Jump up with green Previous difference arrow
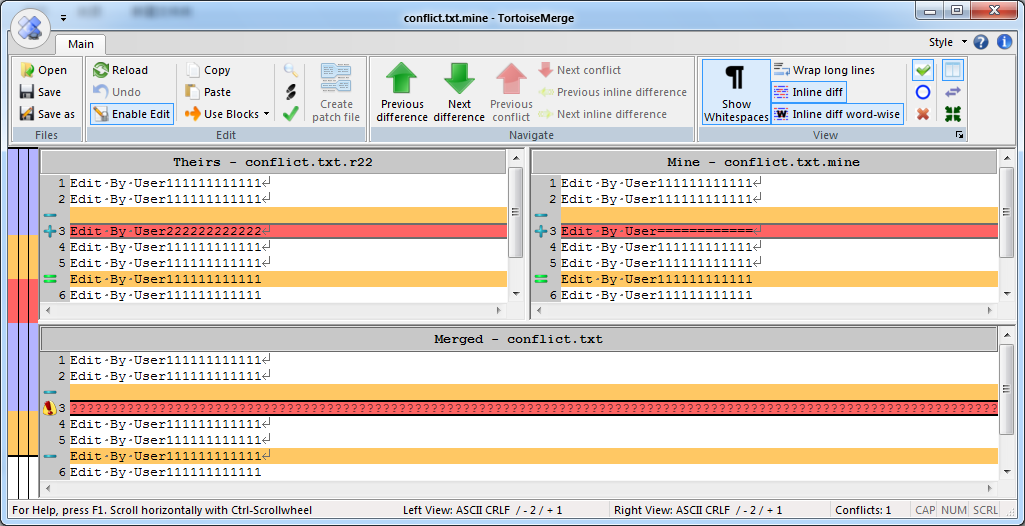Screen dimensions: 1025x526 pyautogui.click(x=402, y=79)
